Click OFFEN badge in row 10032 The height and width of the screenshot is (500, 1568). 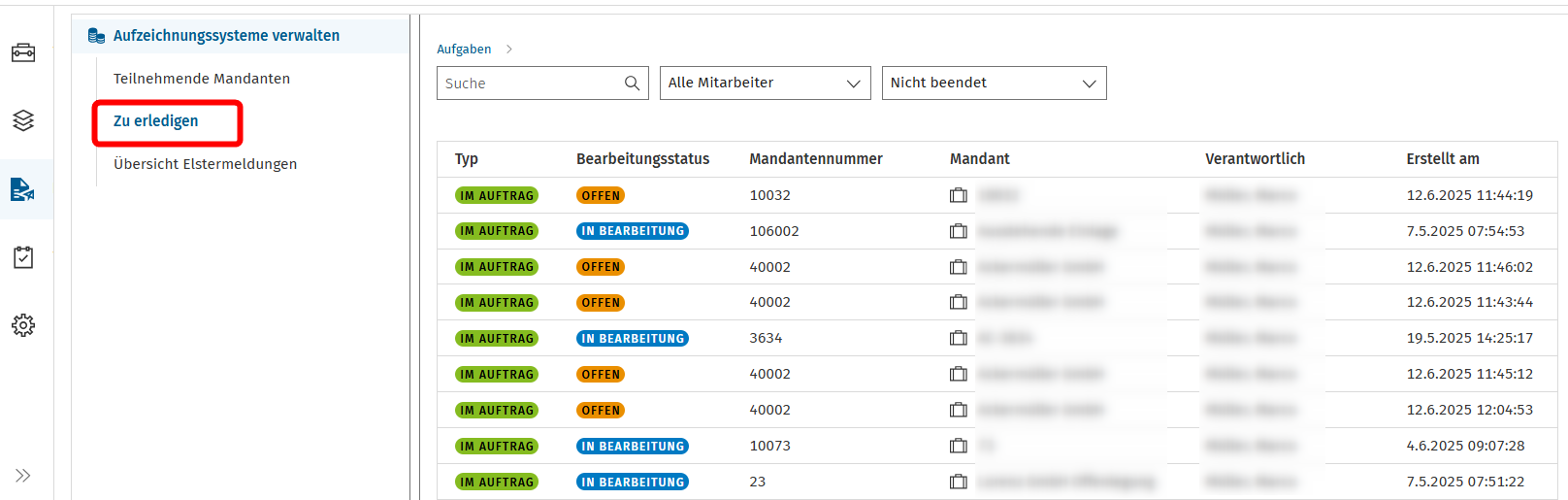pos(601,195)
